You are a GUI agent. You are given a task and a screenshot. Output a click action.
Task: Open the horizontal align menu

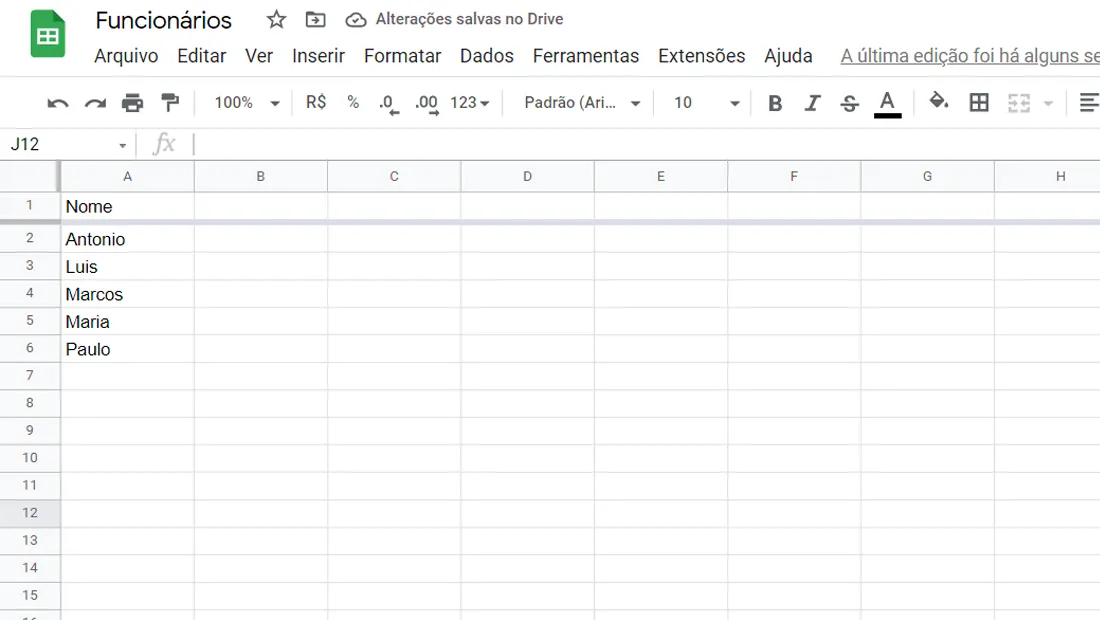click(1089, 102)
